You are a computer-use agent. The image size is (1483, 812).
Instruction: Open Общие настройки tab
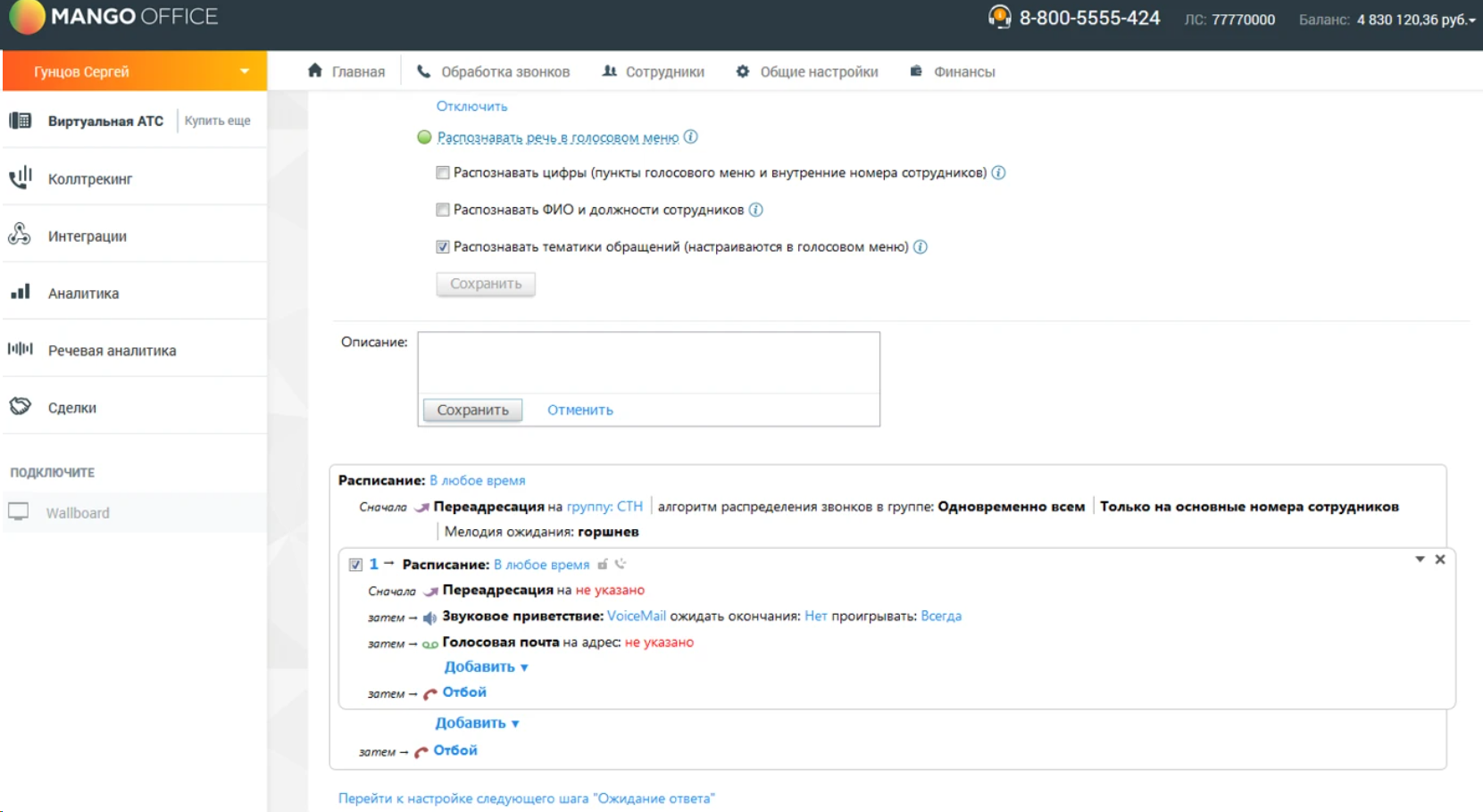(807, 71)
